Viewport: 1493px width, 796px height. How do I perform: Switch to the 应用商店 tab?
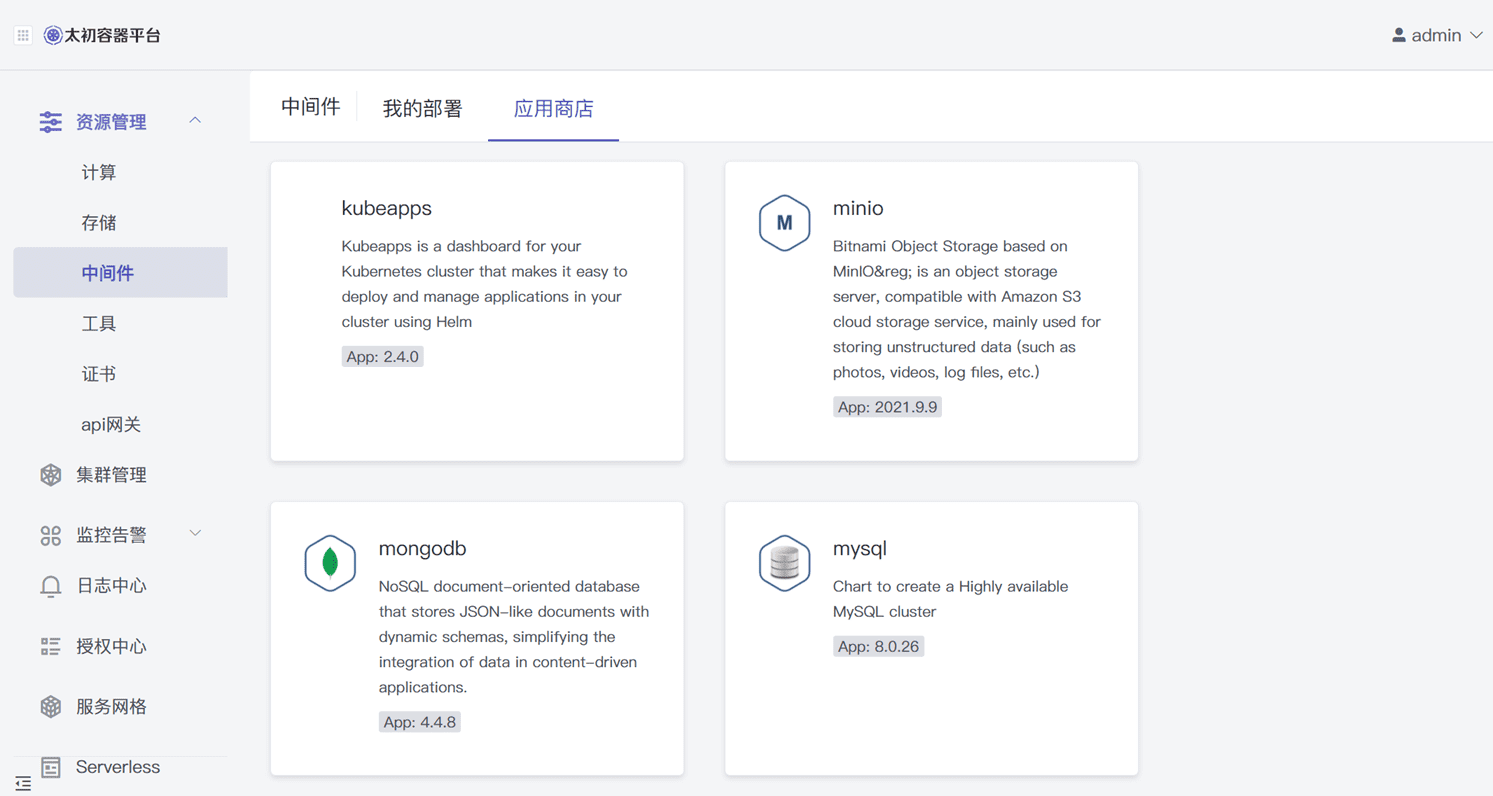[x=553, y=108]
